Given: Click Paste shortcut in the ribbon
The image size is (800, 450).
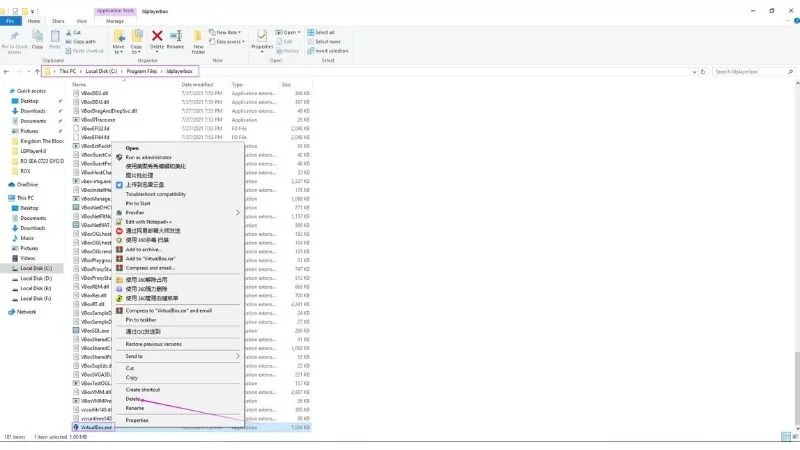Looking at the screenshot, I should point(85,51).
